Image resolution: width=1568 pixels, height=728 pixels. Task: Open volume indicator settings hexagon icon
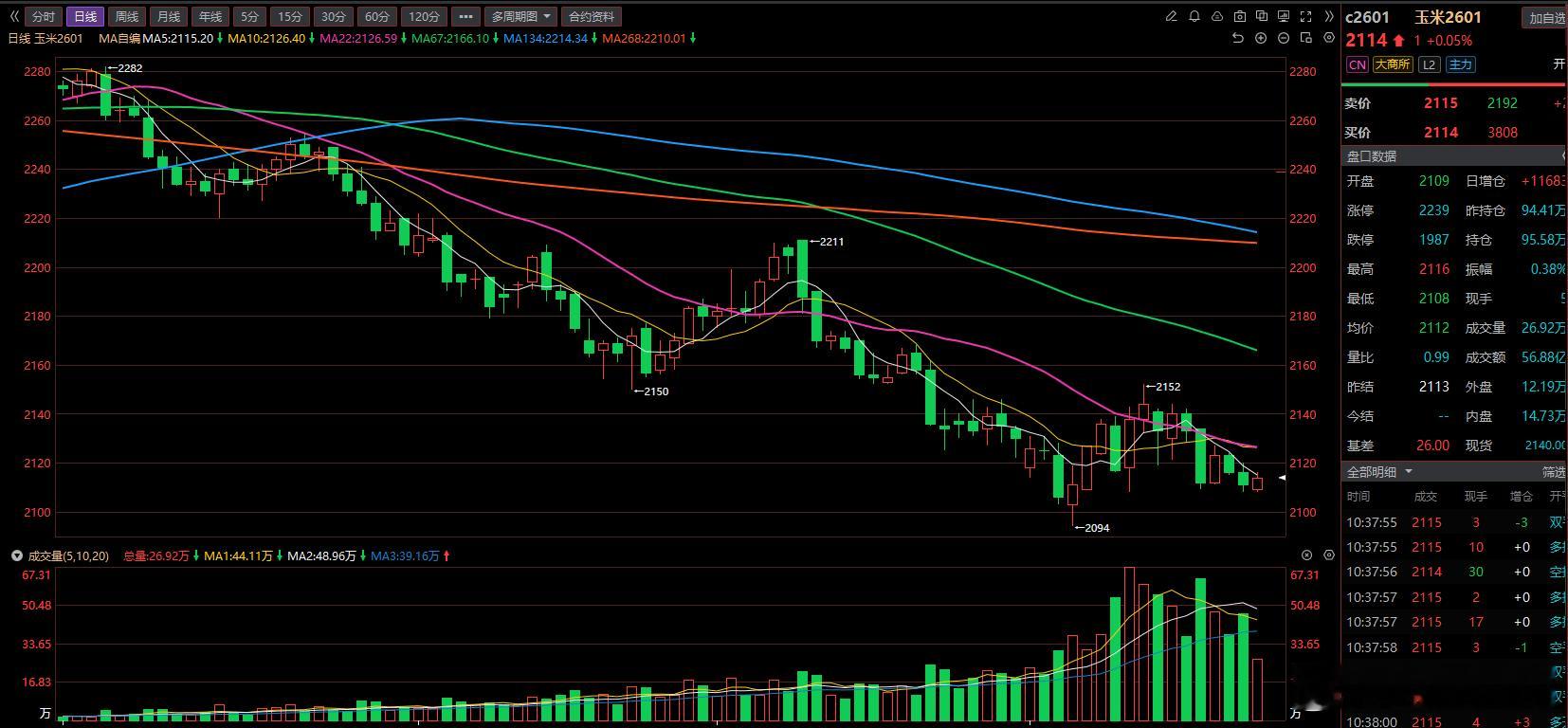click(x=1329, y=555)
